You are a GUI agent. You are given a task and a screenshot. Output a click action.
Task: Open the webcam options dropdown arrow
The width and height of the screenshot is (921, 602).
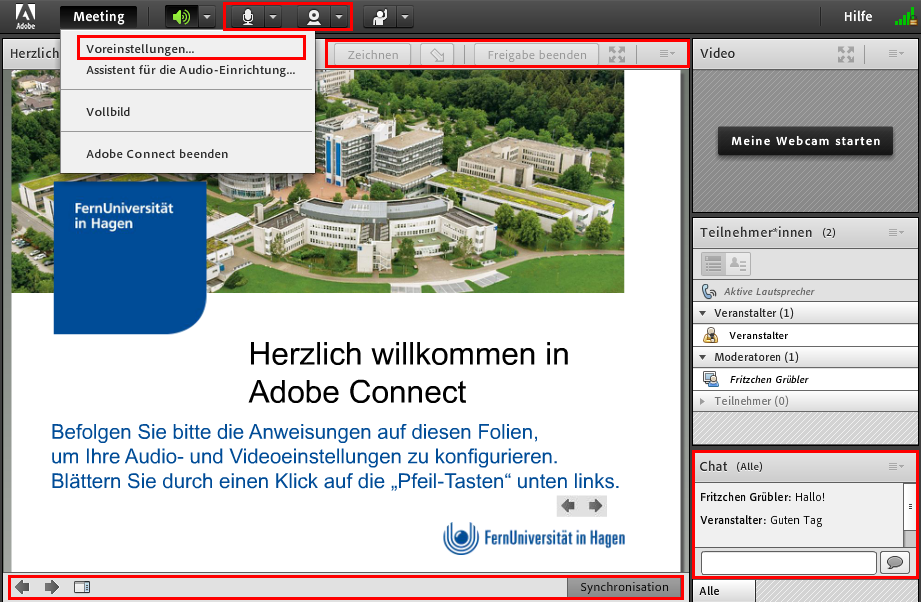pyautogui.click(x=339, y=17)
